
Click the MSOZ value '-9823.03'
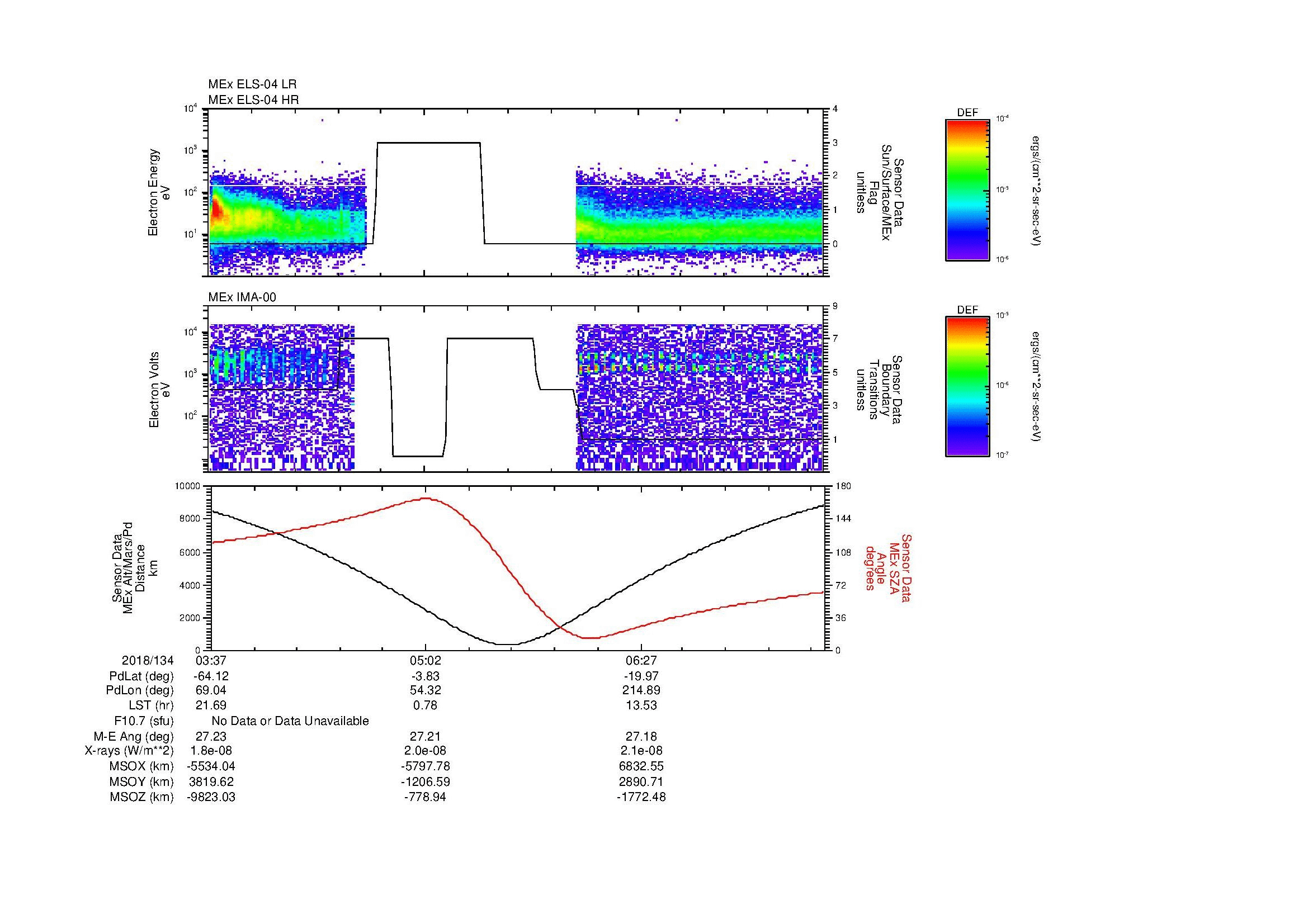click(211, 797)
